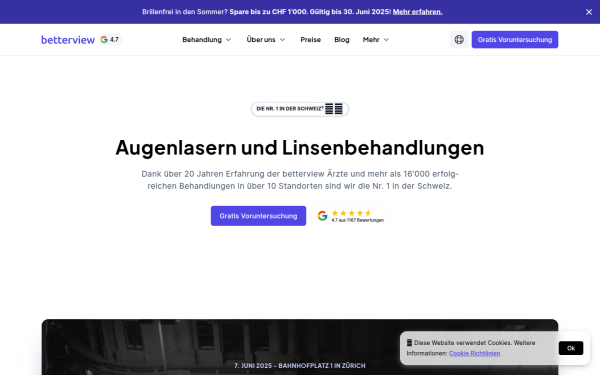
Task: Open the language selector via globe icon
Action: pyautogui.click(x=459, y=40)
